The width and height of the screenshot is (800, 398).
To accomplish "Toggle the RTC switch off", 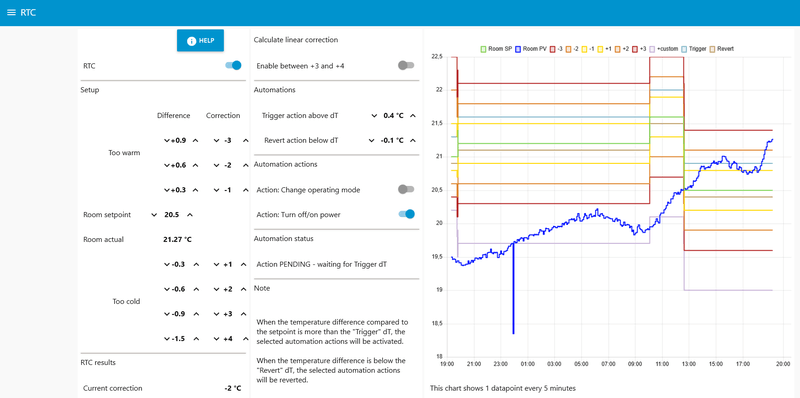I will 233,65.
